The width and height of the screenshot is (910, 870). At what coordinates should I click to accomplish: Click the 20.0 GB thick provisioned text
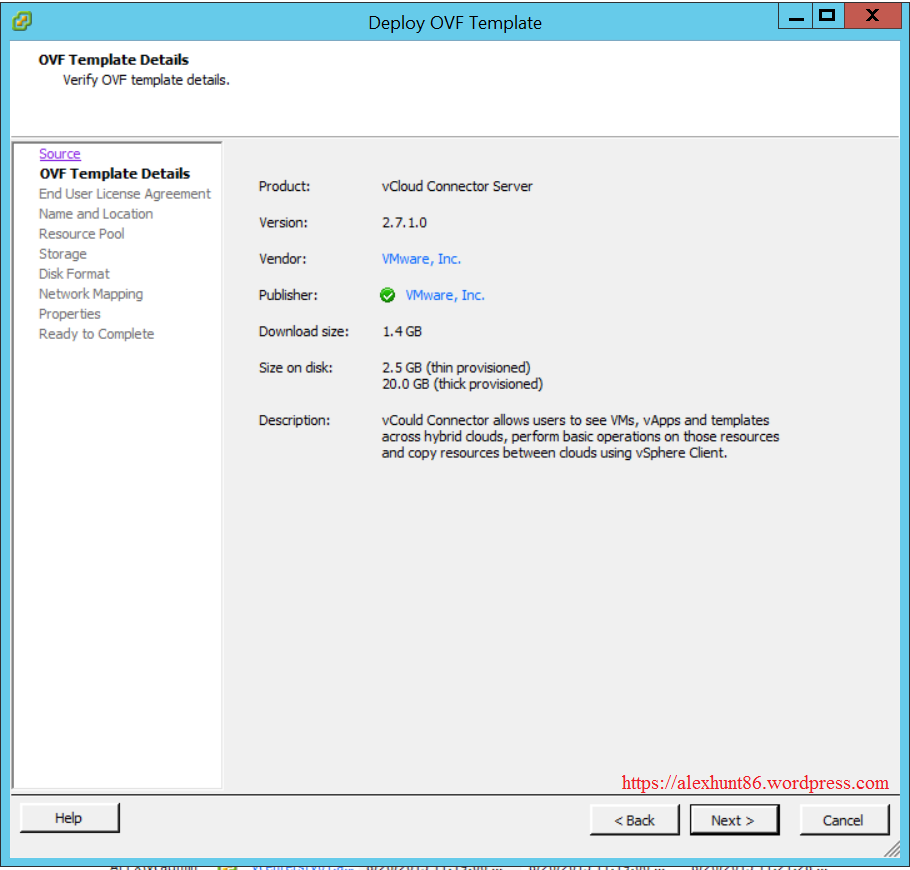463,384
